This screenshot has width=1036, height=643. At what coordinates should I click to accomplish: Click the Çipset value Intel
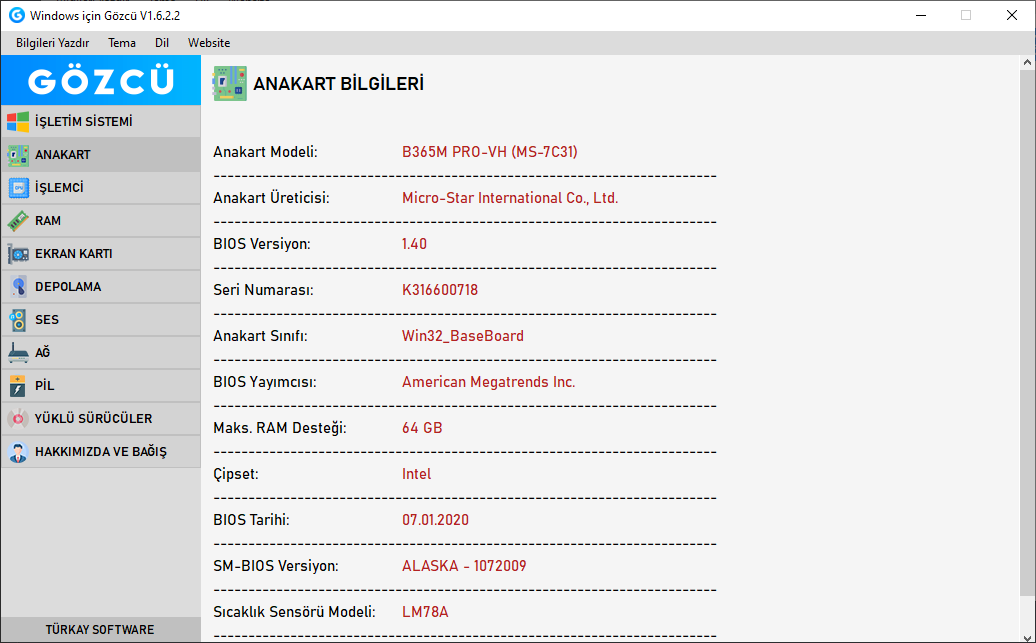click(x=416, y=474)
